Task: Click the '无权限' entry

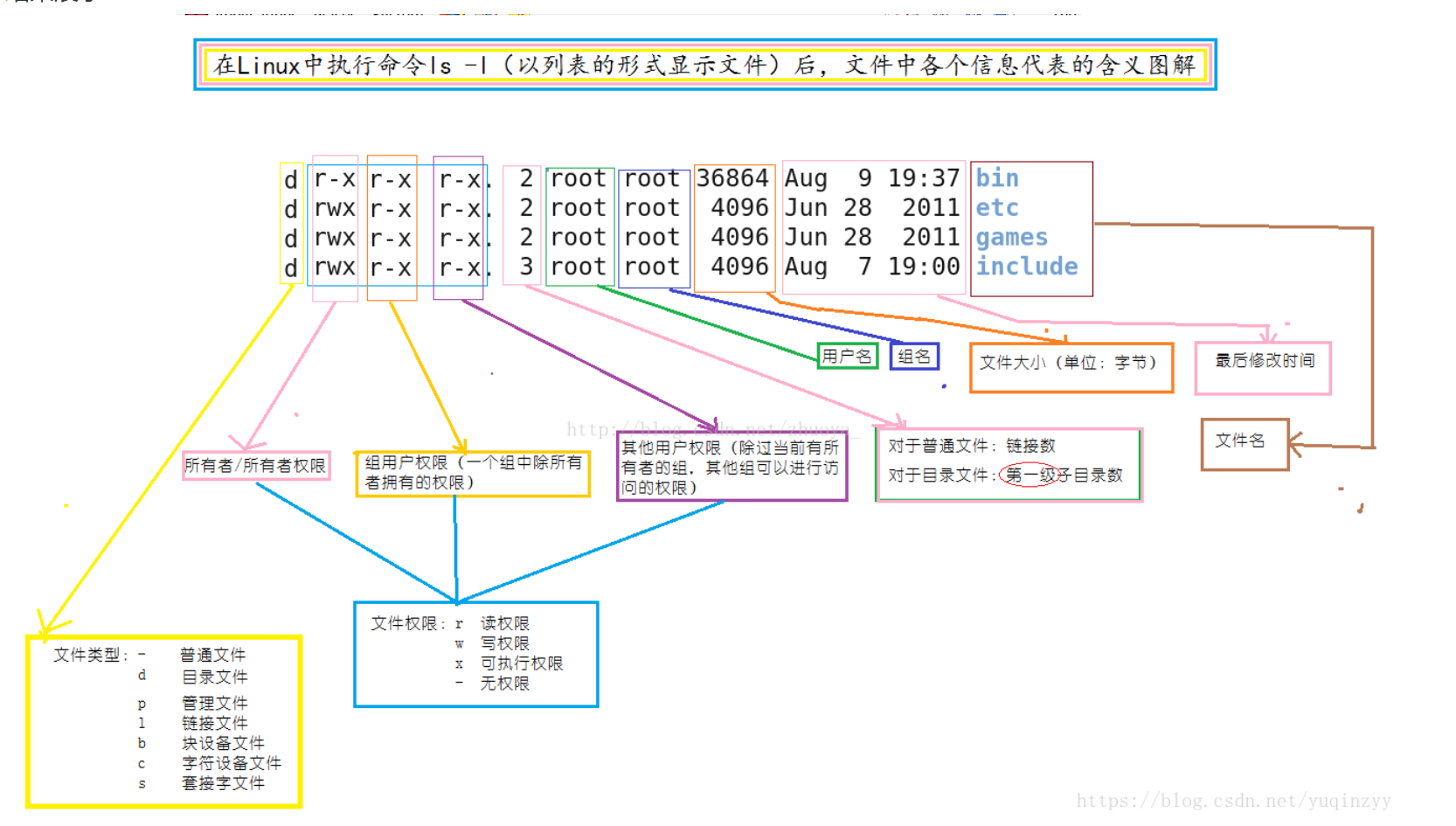Action: coord(505,684)
